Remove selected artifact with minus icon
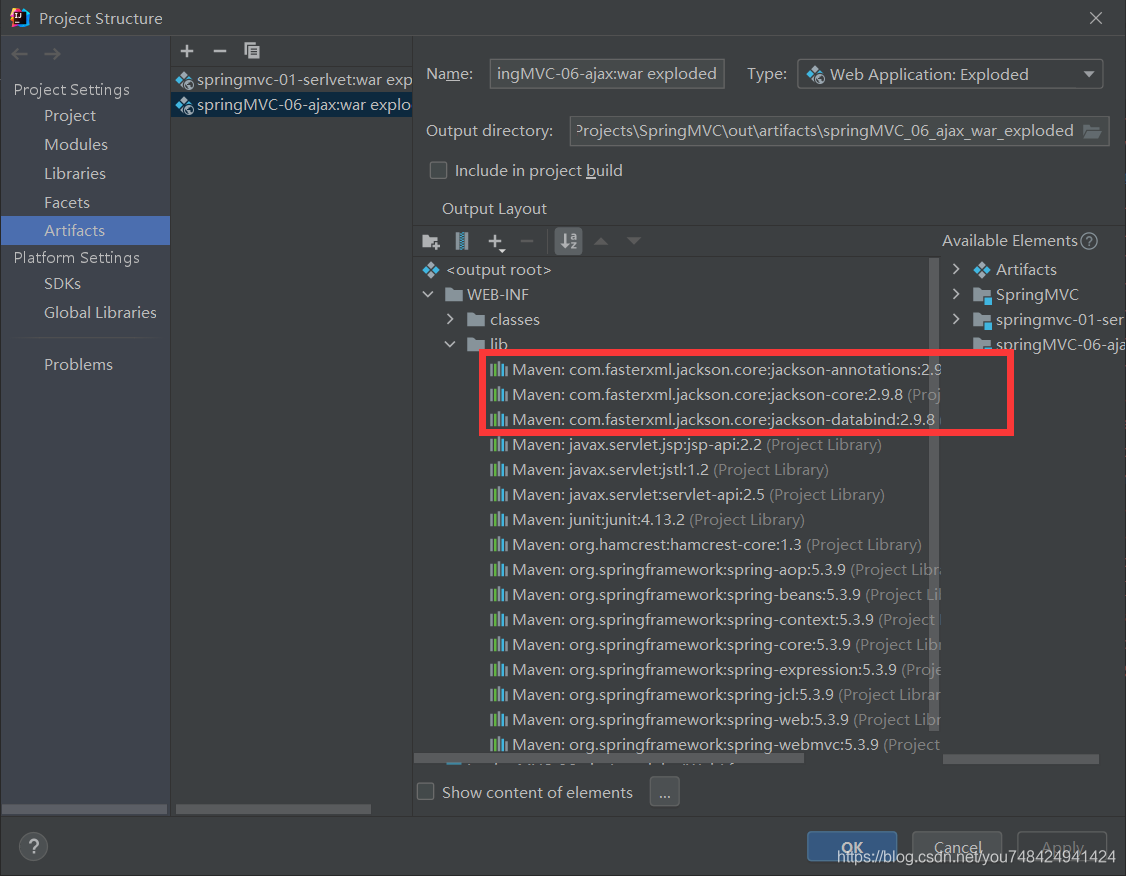 (x=220, y=51)
